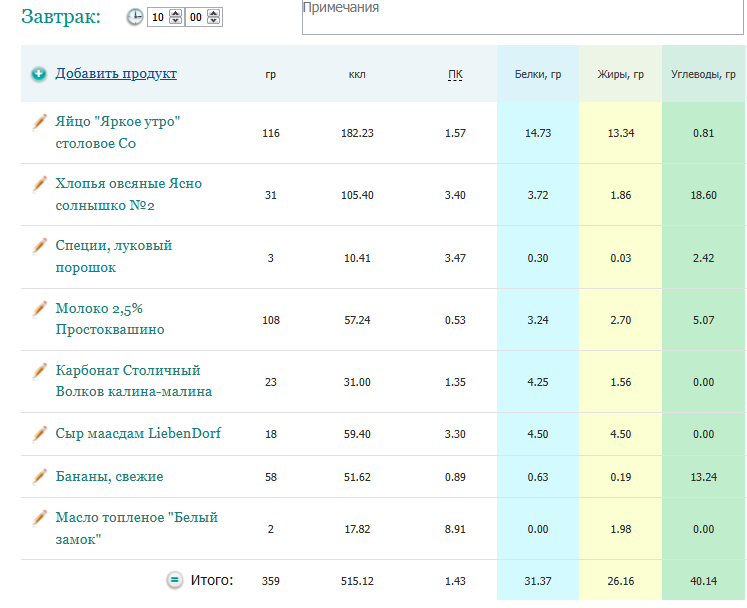Click the minutes input field showing 00
Image resolution: width=747 pixels, height=608 pixels.
(197, 17)
